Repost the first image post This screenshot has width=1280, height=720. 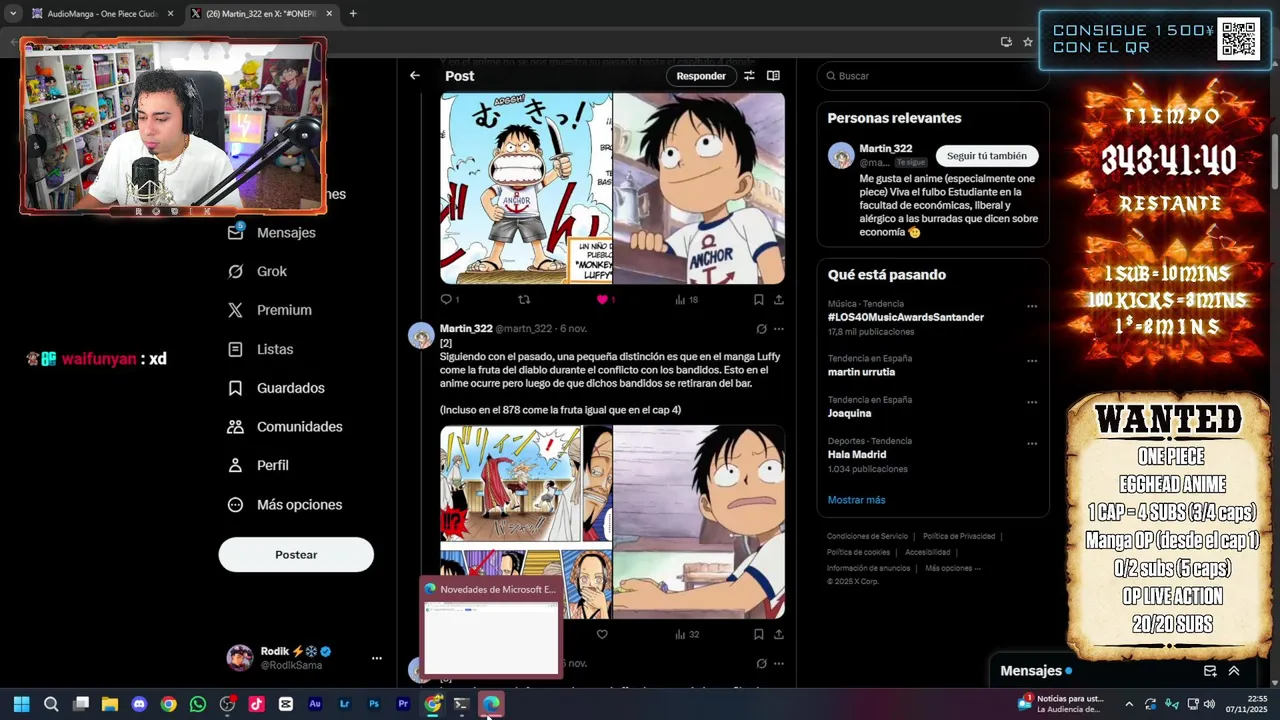pos(524,299)
